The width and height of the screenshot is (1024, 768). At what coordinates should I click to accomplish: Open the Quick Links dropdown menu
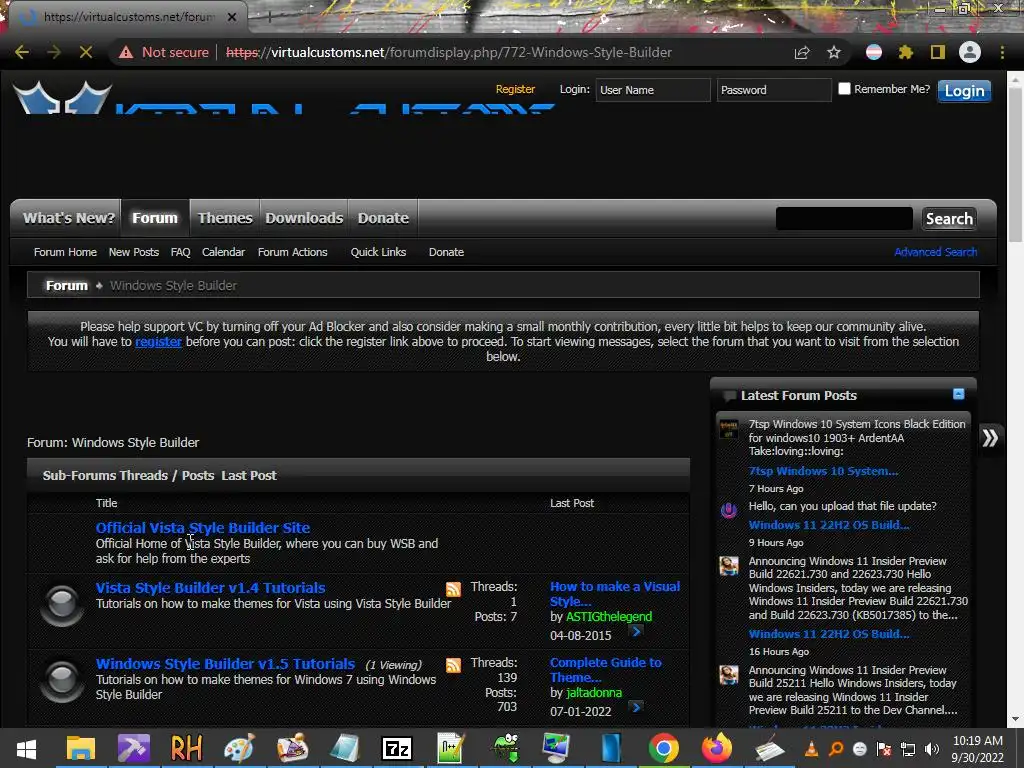378,252
